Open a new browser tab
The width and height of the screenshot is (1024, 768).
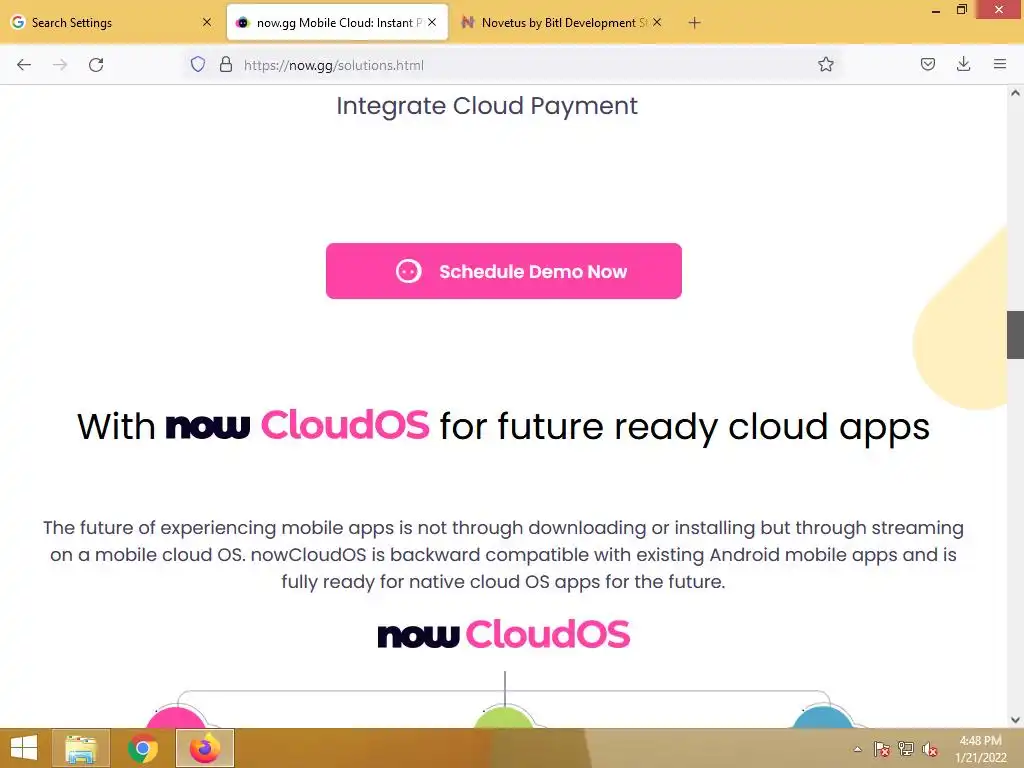(x=694, y=23)
